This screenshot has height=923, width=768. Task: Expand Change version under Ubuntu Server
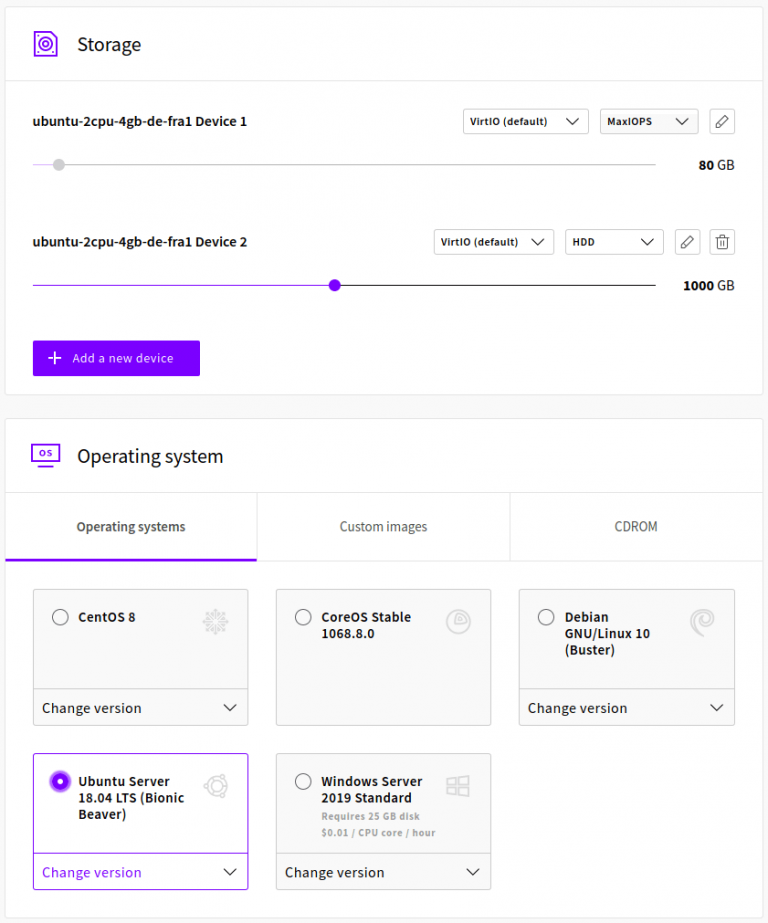140,872
